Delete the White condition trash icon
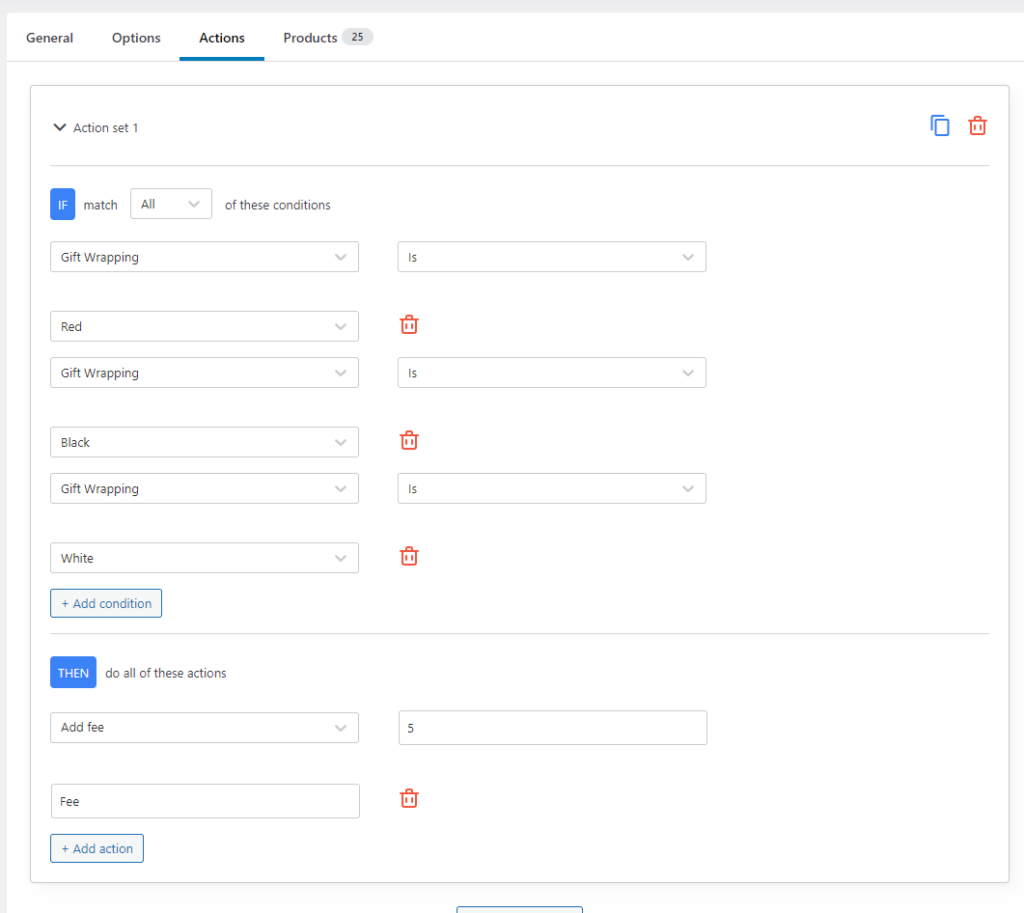Viewport: 1024px width, 913px height. (409, 557)
